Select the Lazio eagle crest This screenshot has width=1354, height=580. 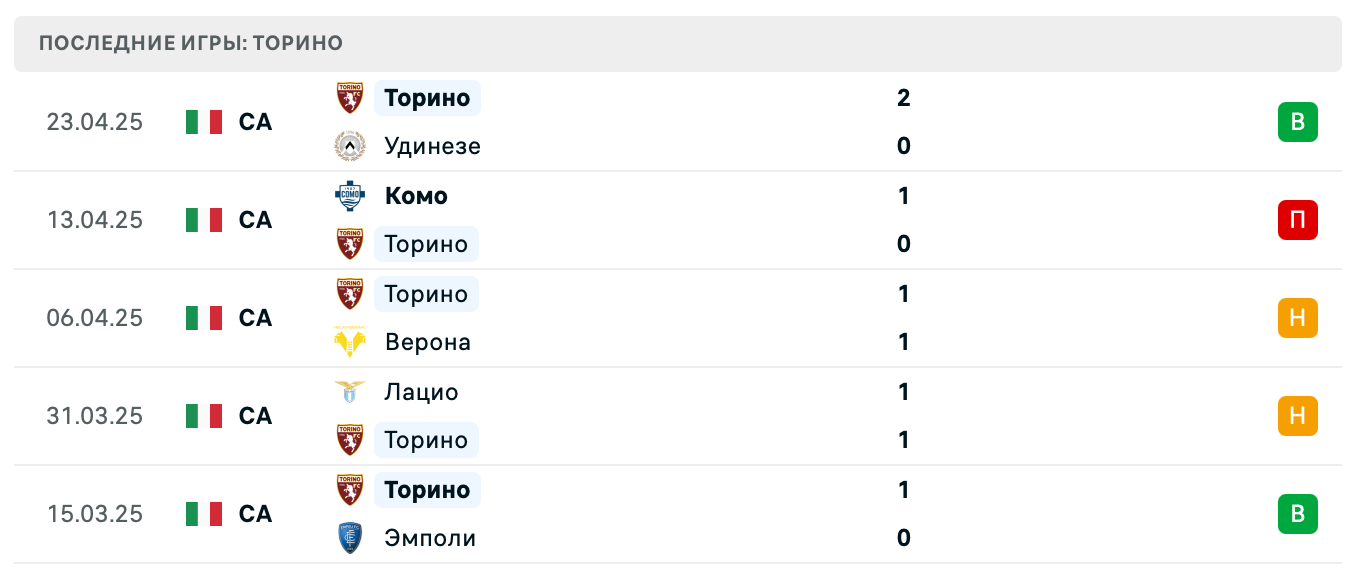[349, 392]
